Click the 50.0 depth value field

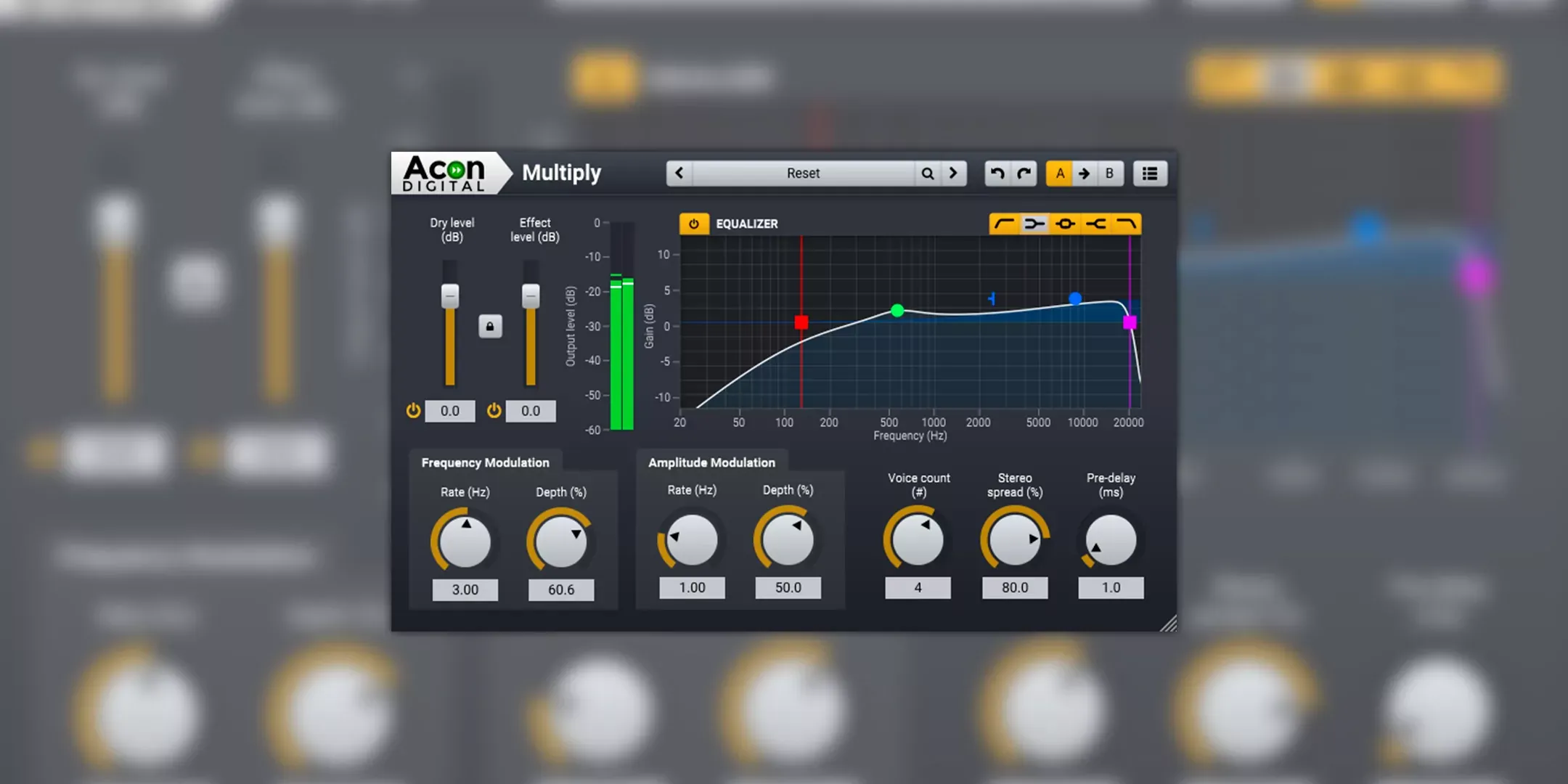(x=788, y=588)
